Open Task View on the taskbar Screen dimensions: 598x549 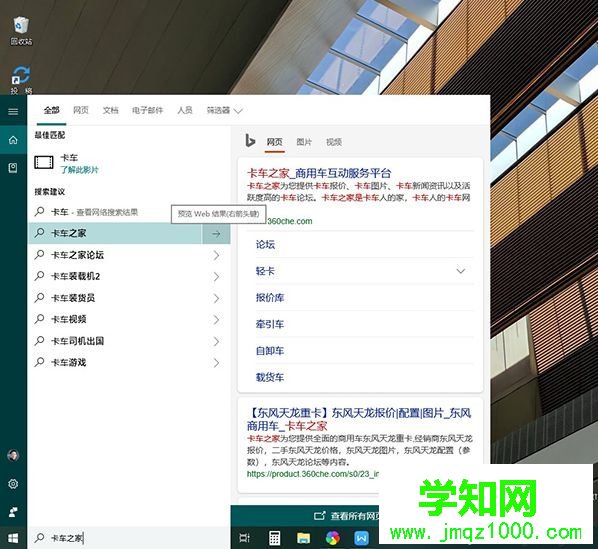tap(244, 538)
